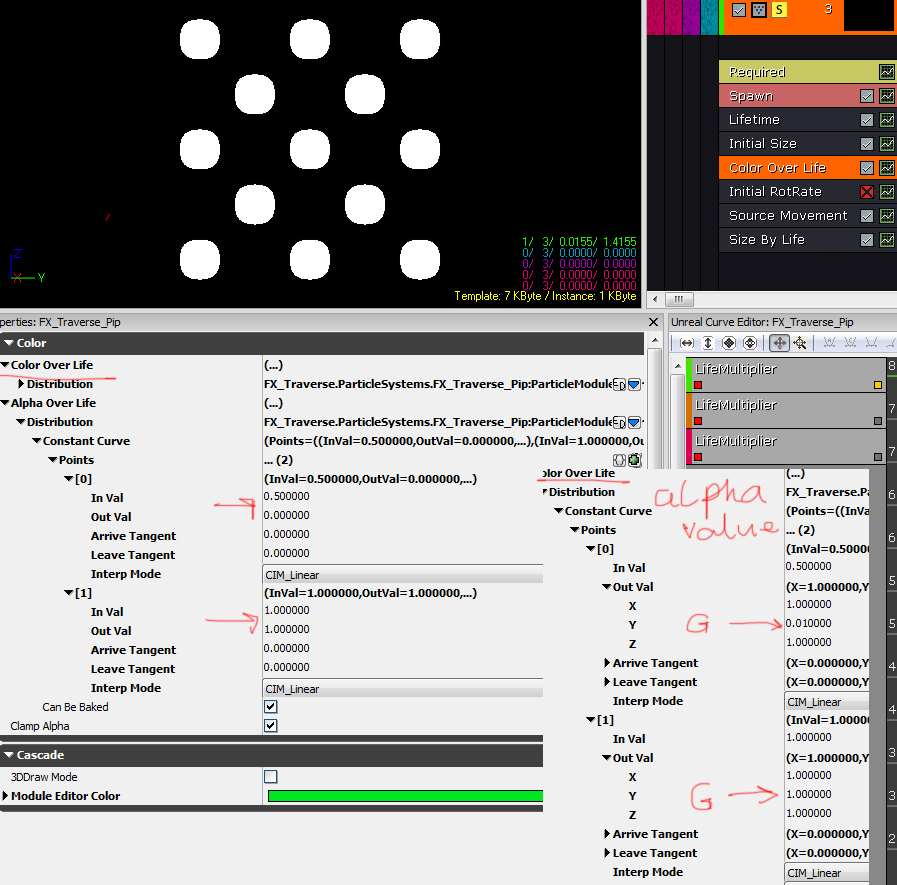Click the third dimmed curve tangent tool icon
Image resolution: width=897 pixels, height=885 pixels.
click(871, 343)
